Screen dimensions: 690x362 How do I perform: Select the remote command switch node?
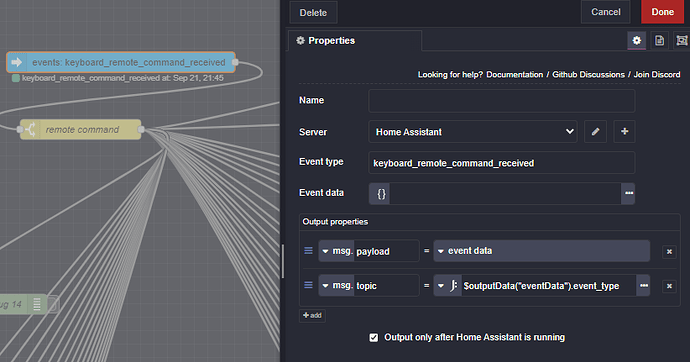81,130
